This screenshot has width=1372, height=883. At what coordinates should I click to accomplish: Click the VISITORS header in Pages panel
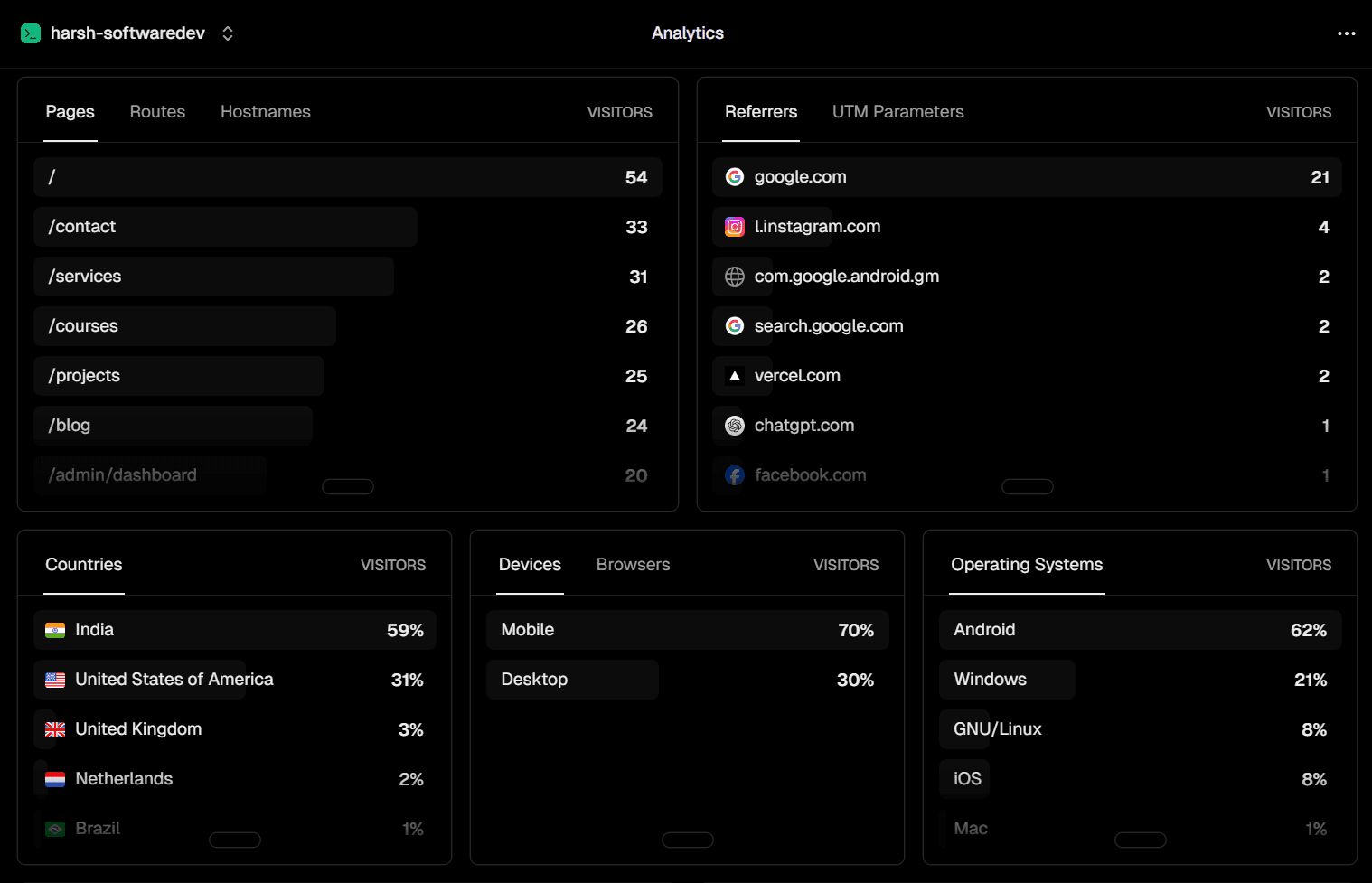620,113
